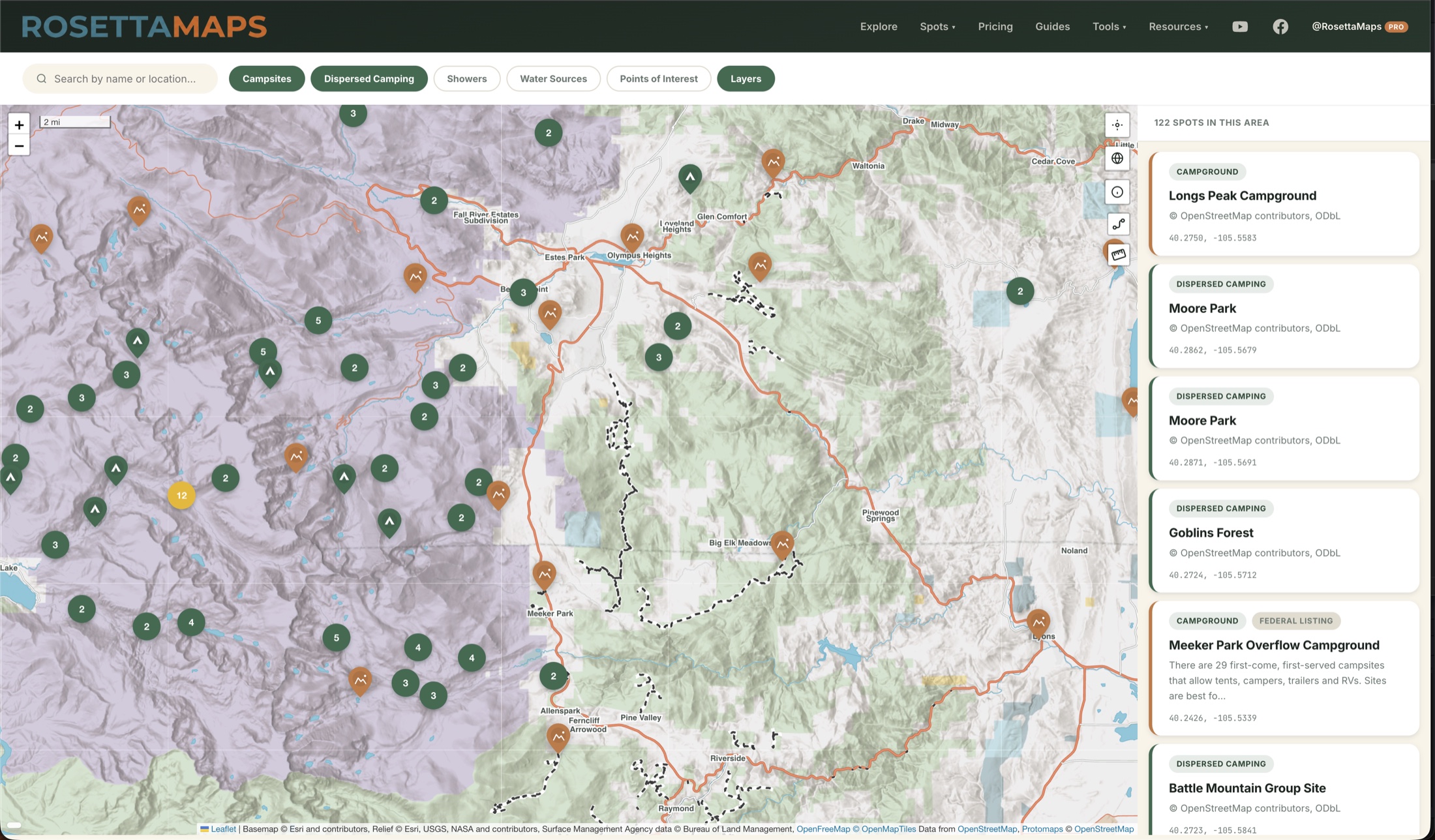Viewport: 1435px width, 840px height.
Task: Toggle the Dispersed Camping filter
Action: tap(369, 78)
